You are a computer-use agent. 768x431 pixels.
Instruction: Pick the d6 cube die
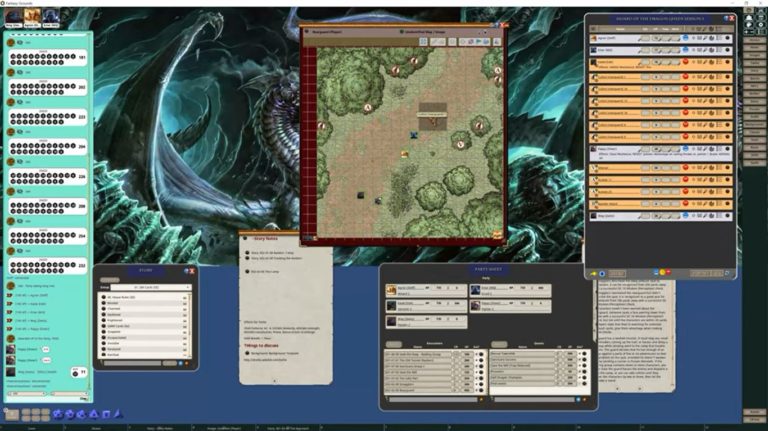106,414
